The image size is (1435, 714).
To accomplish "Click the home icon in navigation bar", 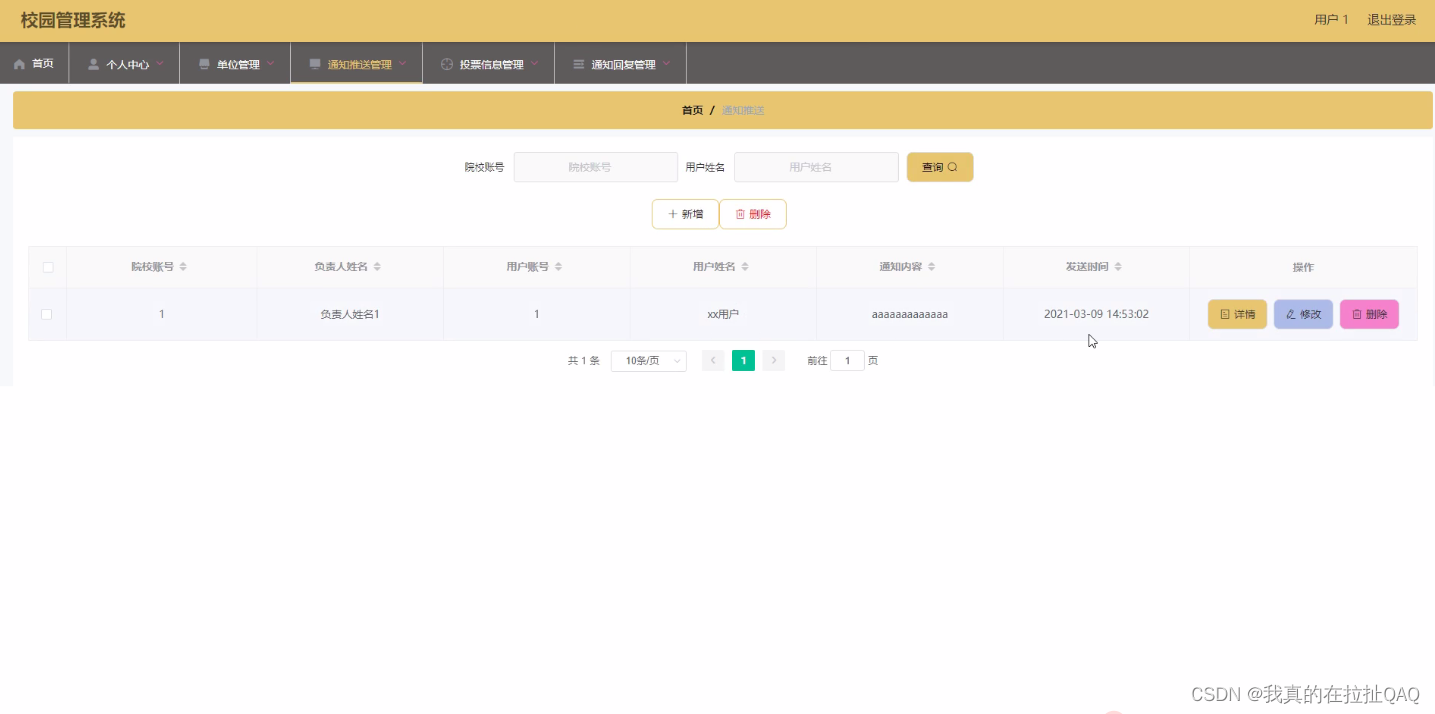I will [x=19, y=64].
